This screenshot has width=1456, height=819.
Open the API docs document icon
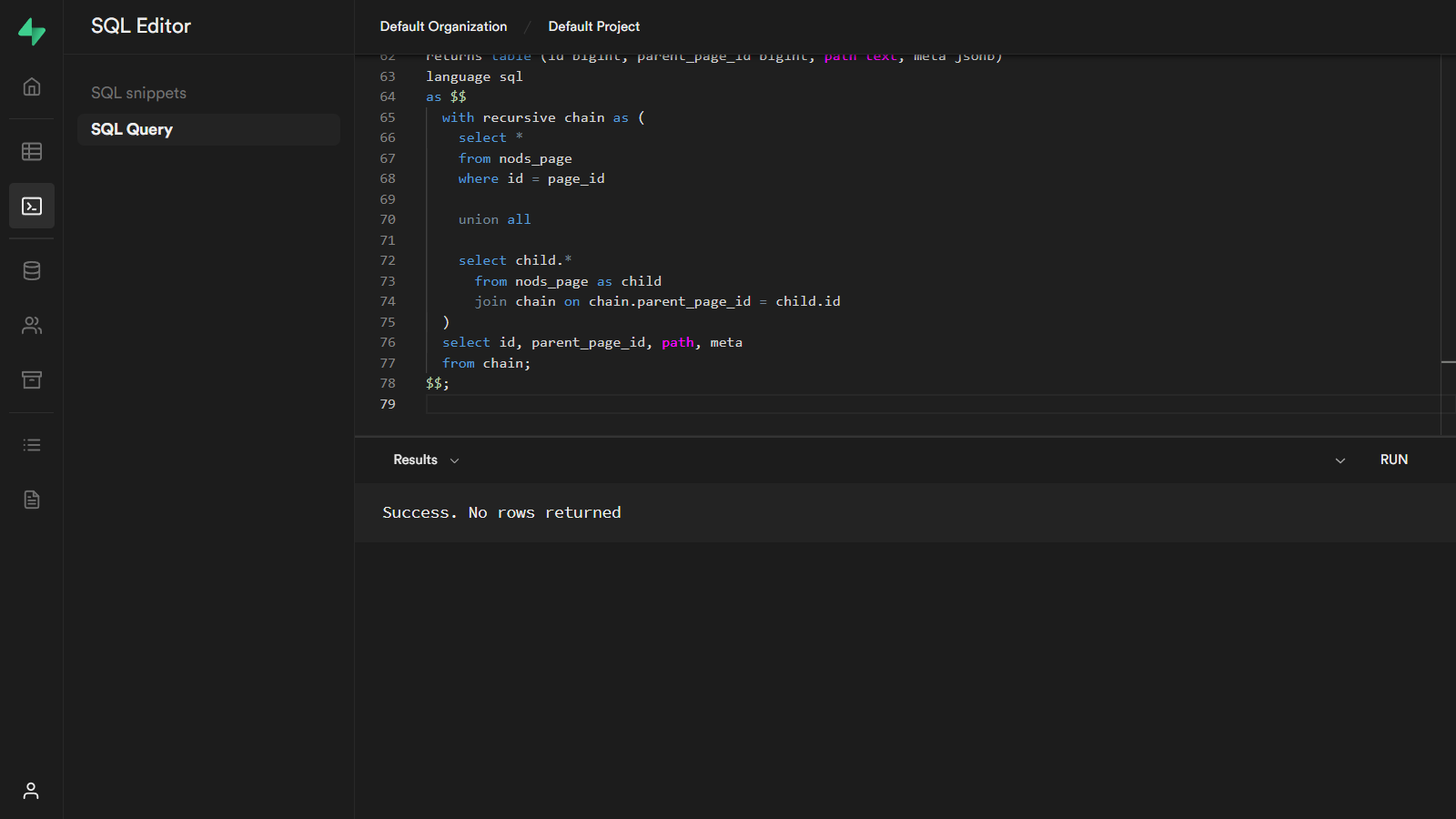click(x=32, y=500)
